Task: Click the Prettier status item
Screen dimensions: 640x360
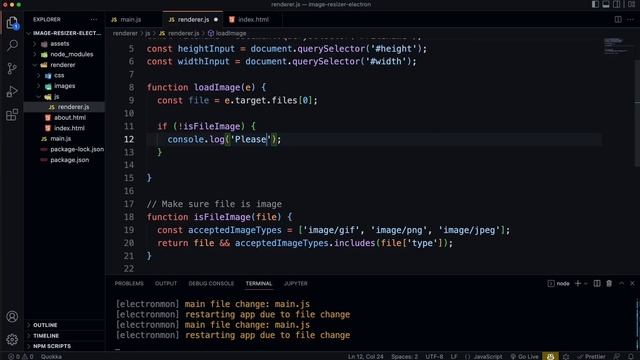Action: click(591, 356)
